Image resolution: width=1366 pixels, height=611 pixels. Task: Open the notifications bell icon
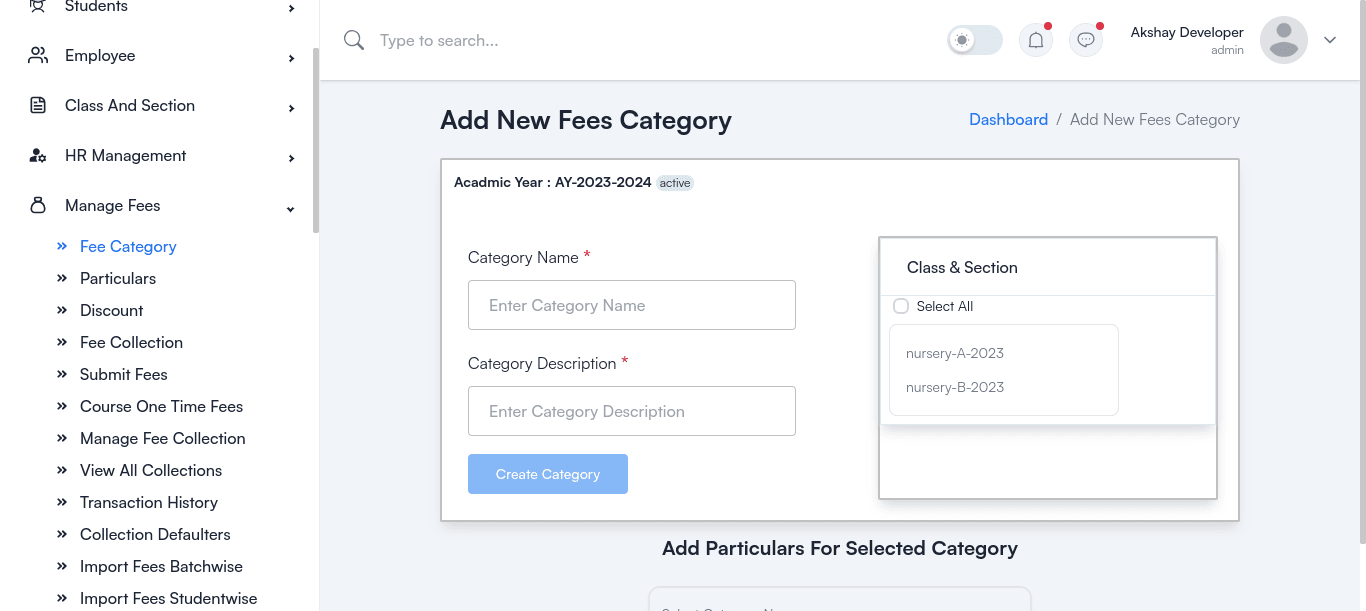1036,40
